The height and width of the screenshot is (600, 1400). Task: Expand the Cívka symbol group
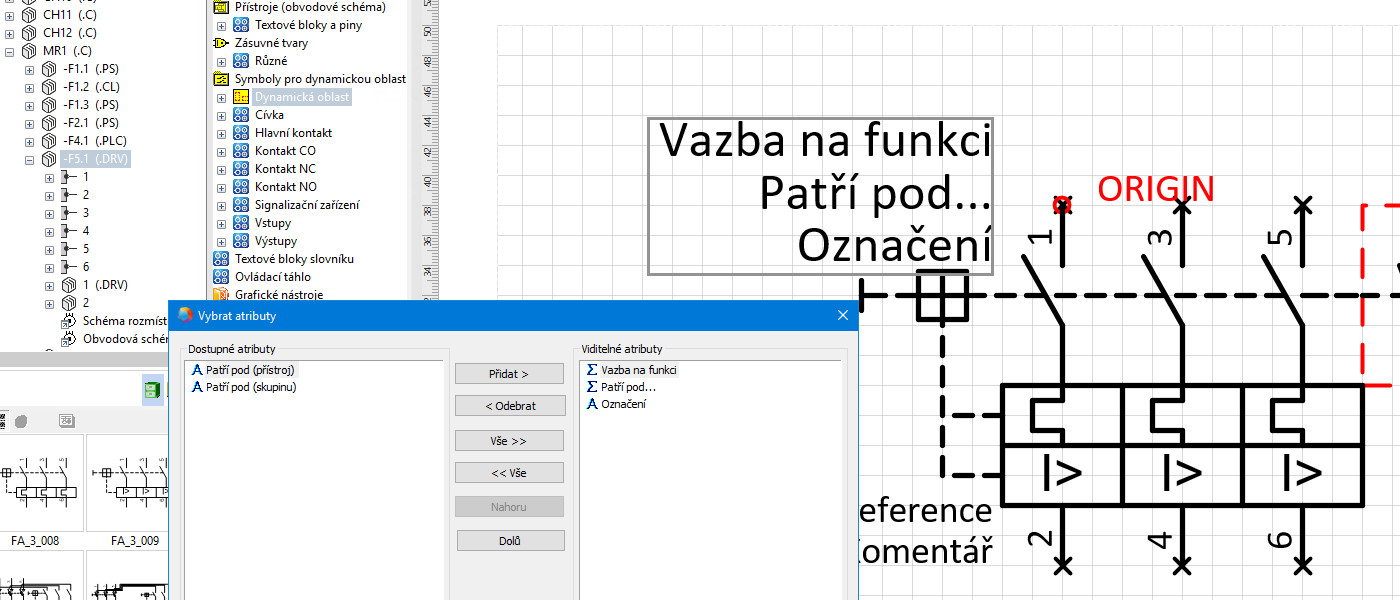click(x=221, y=115)
